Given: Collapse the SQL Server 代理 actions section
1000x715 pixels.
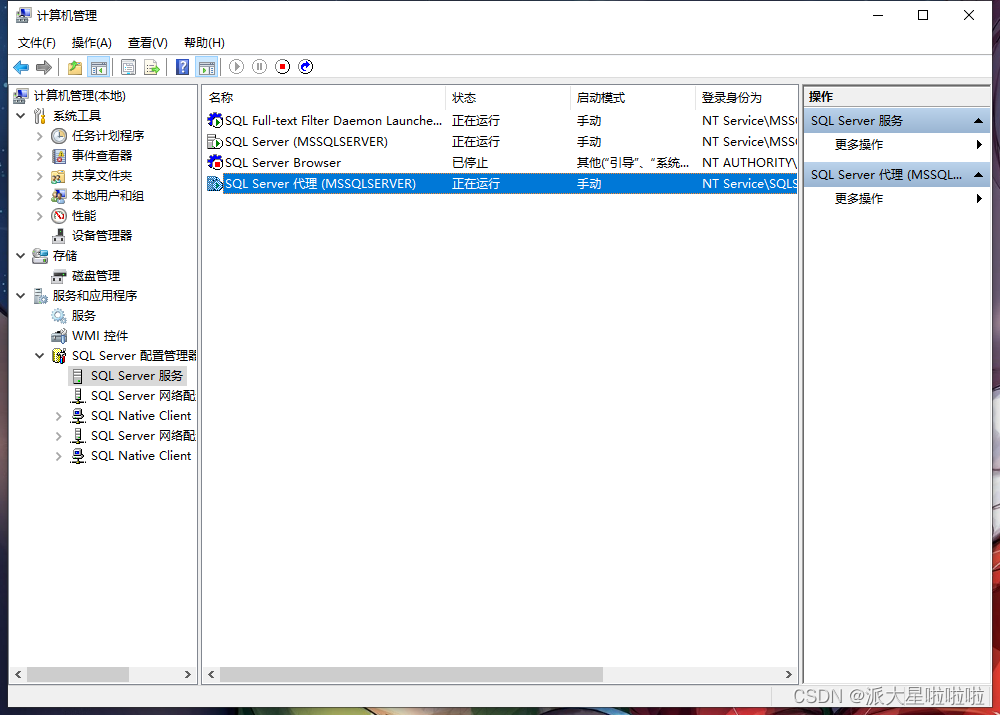Looking at the screenshot, I should click(978, 175).
